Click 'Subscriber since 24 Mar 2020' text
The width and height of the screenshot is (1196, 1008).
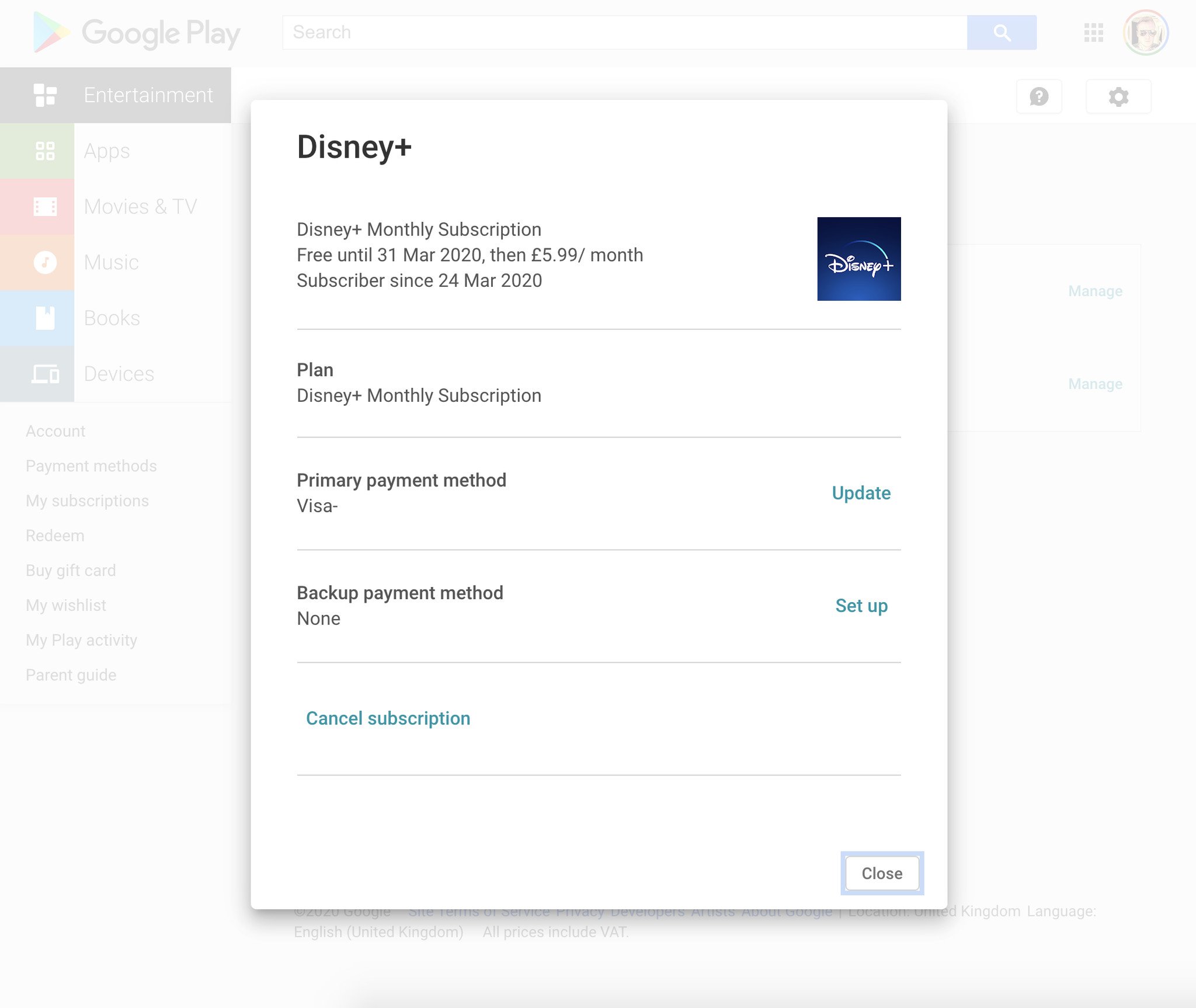[419, 280]
